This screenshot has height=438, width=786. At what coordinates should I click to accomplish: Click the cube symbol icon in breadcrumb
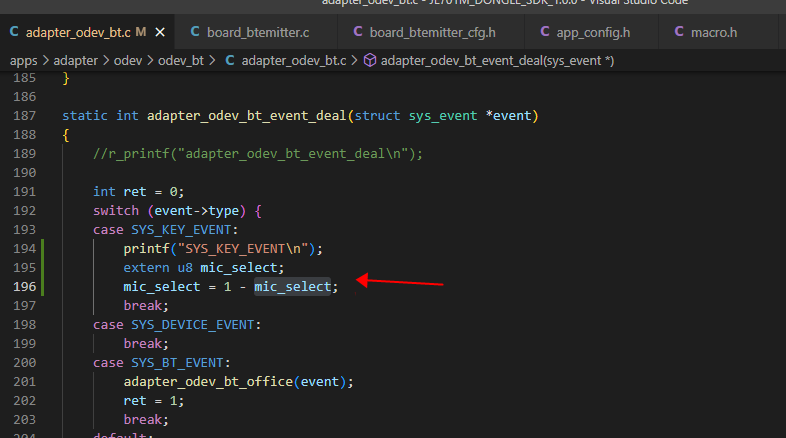(370, 61)
